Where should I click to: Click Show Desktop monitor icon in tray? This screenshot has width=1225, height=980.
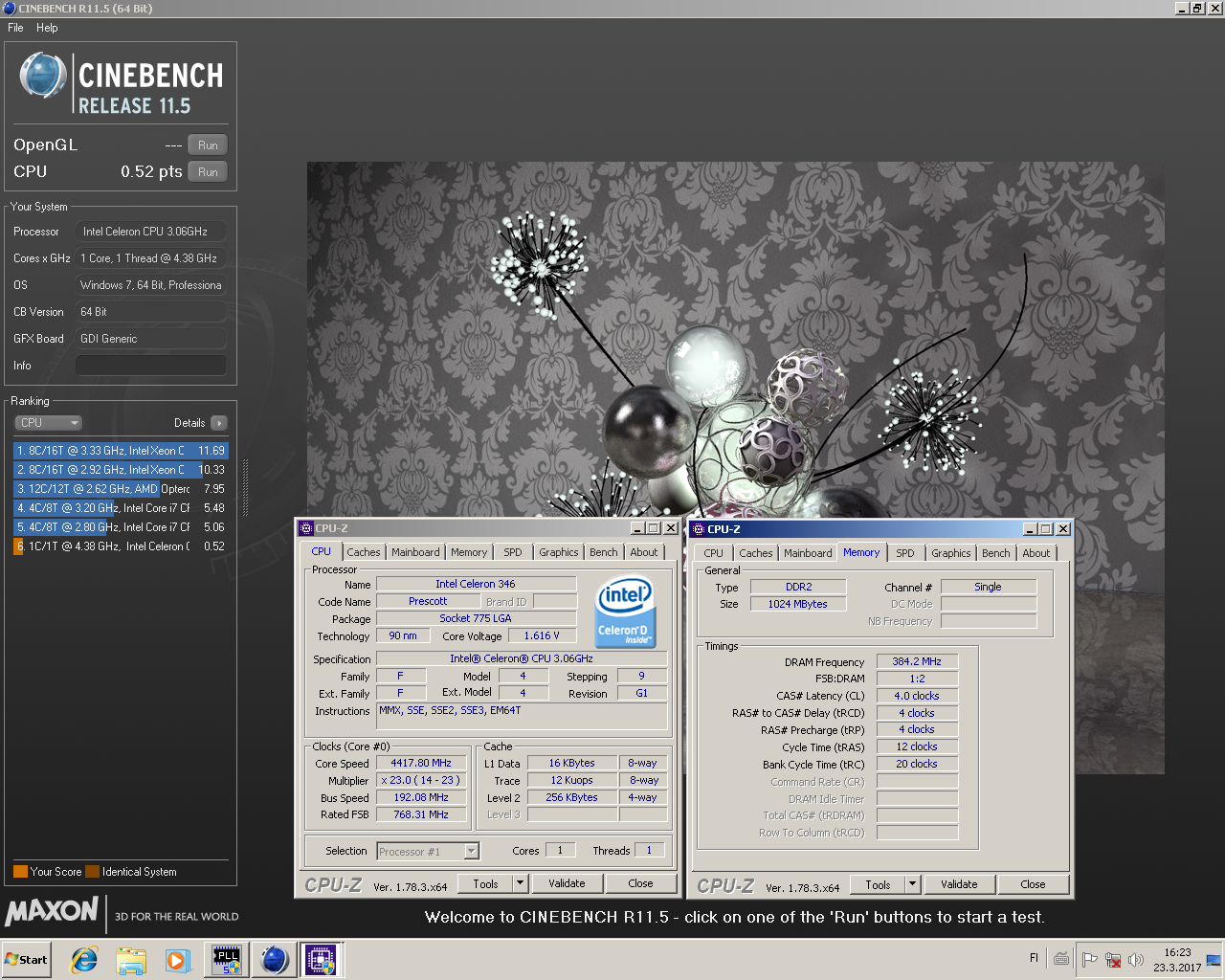[x=1214, y=960]
